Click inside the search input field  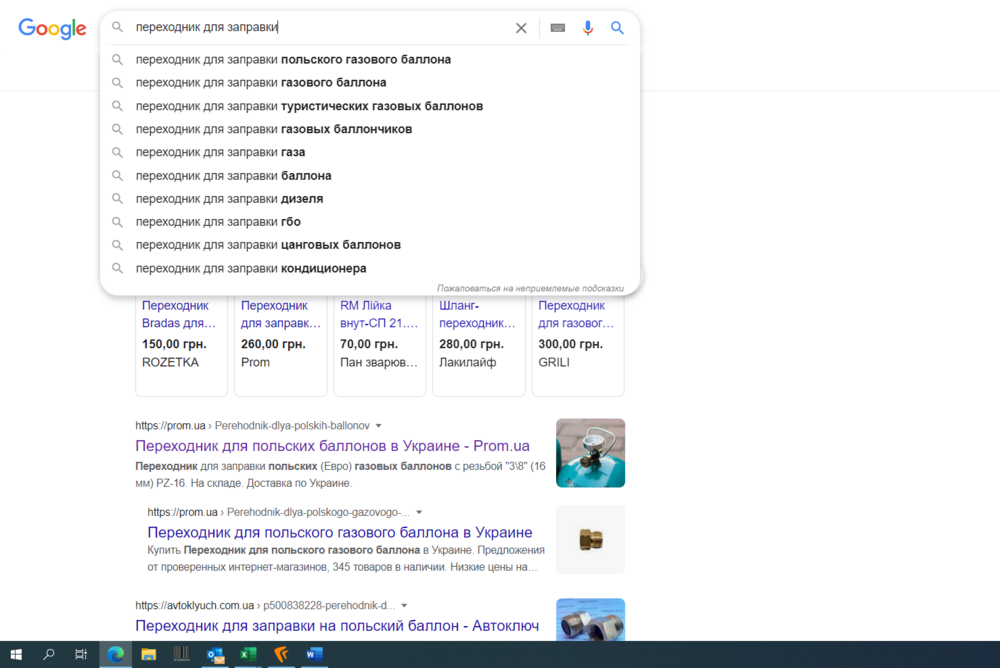[300, 27]
